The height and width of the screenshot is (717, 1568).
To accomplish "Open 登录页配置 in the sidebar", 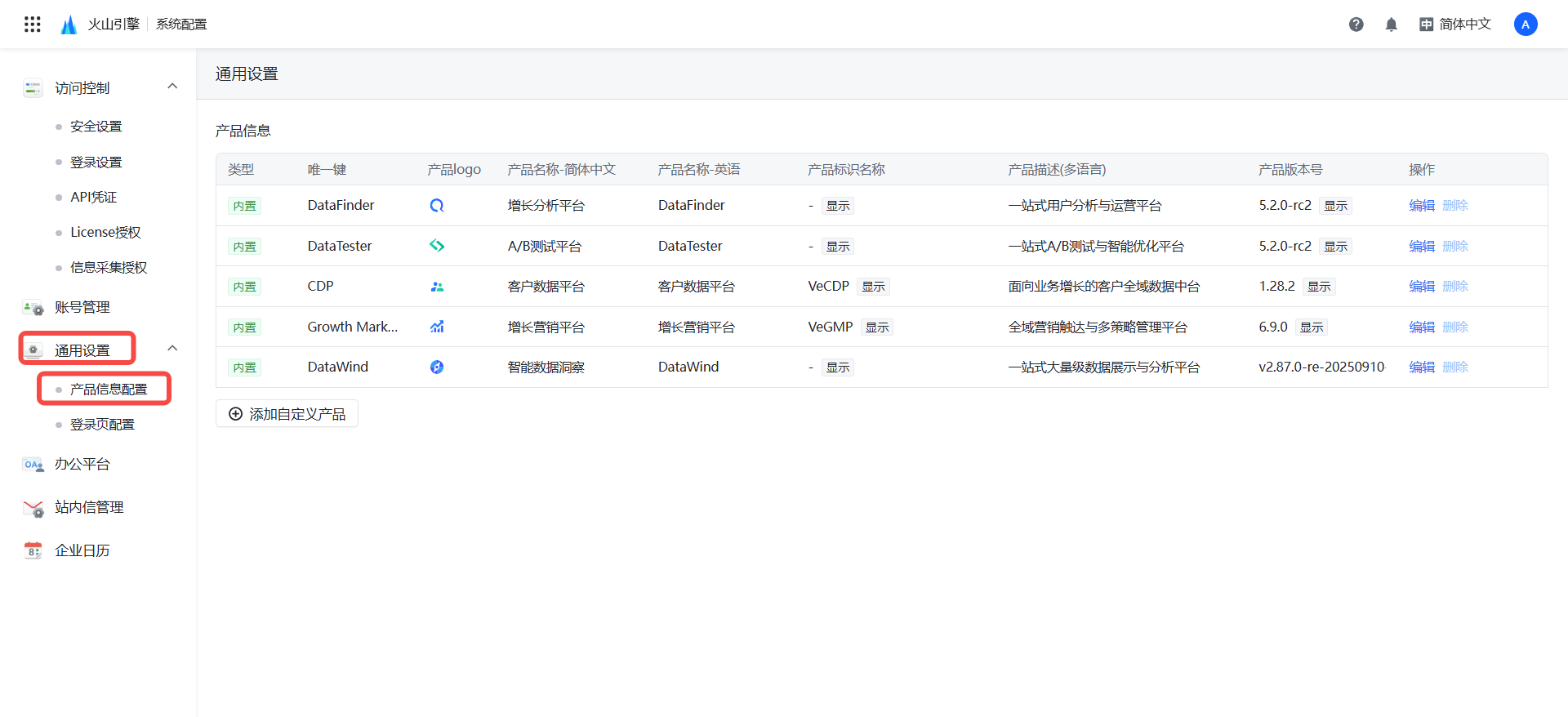I will pos(102,425).
